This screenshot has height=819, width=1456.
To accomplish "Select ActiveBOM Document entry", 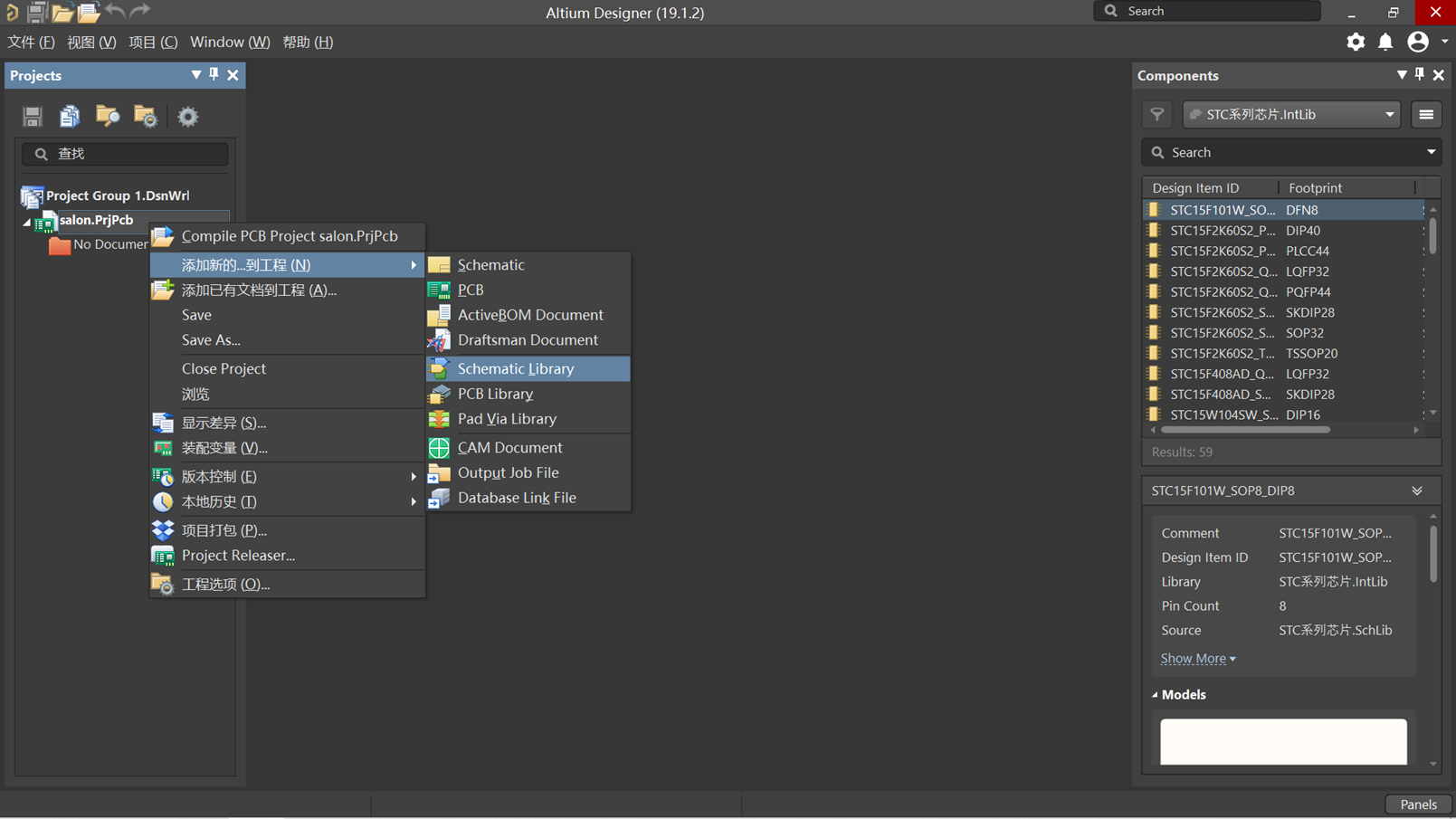I will coord(528,315).
